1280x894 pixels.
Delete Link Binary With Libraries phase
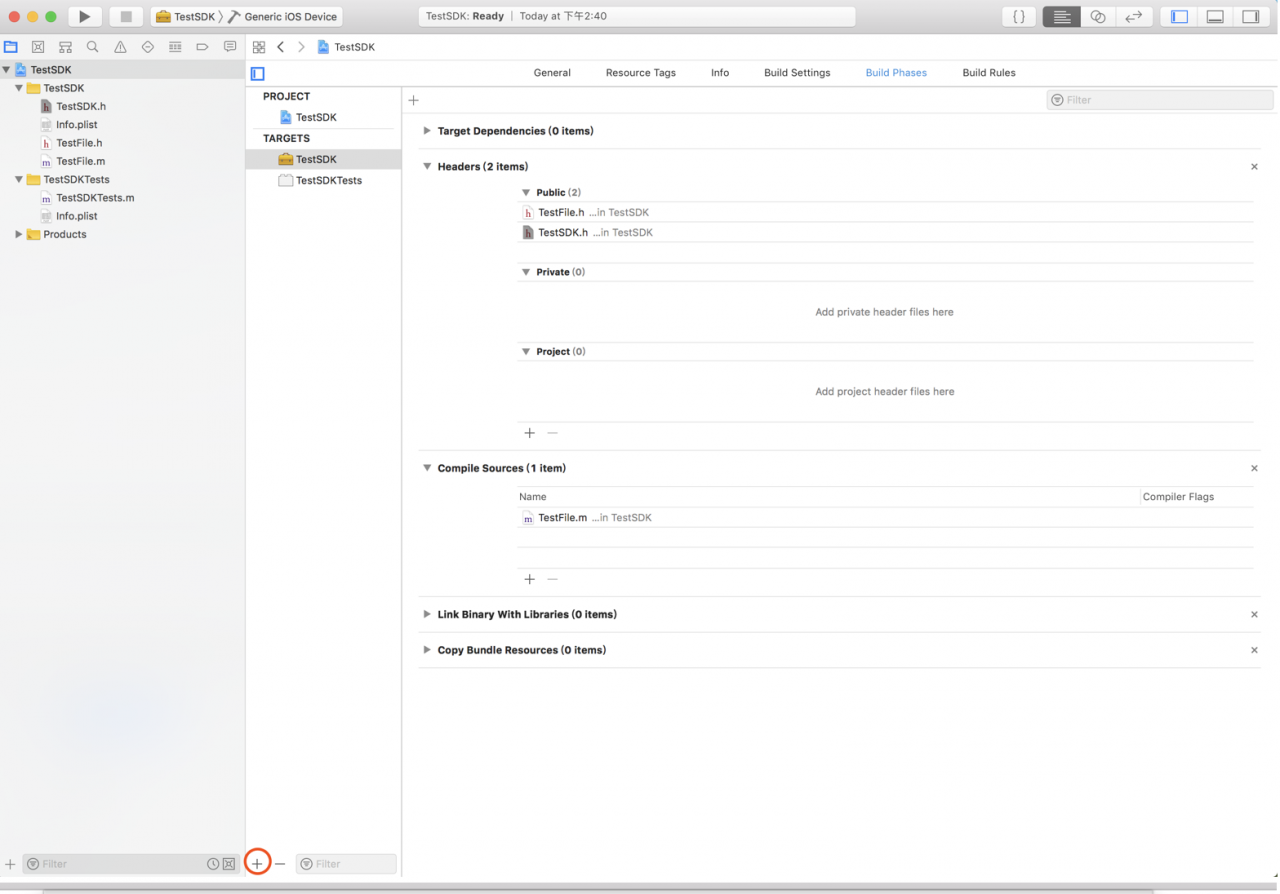(x=1254, y=615)
